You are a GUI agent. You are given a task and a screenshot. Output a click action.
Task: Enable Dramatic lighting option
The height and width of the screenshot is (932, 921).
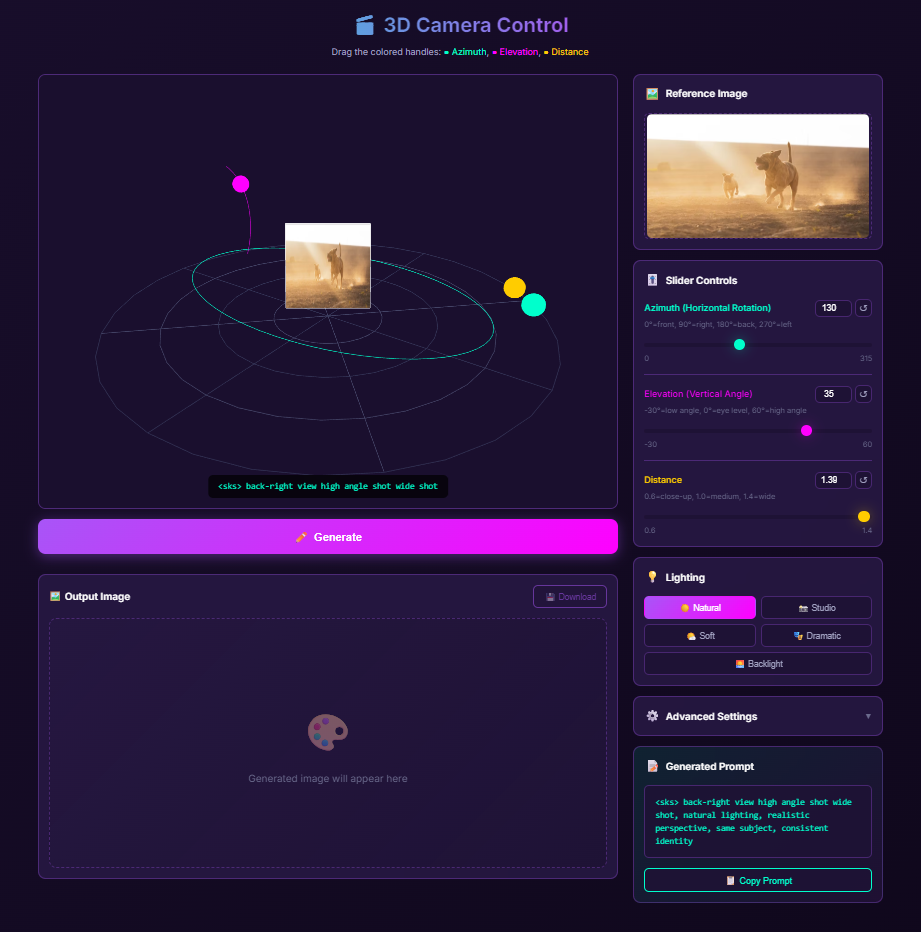[816, 636]
